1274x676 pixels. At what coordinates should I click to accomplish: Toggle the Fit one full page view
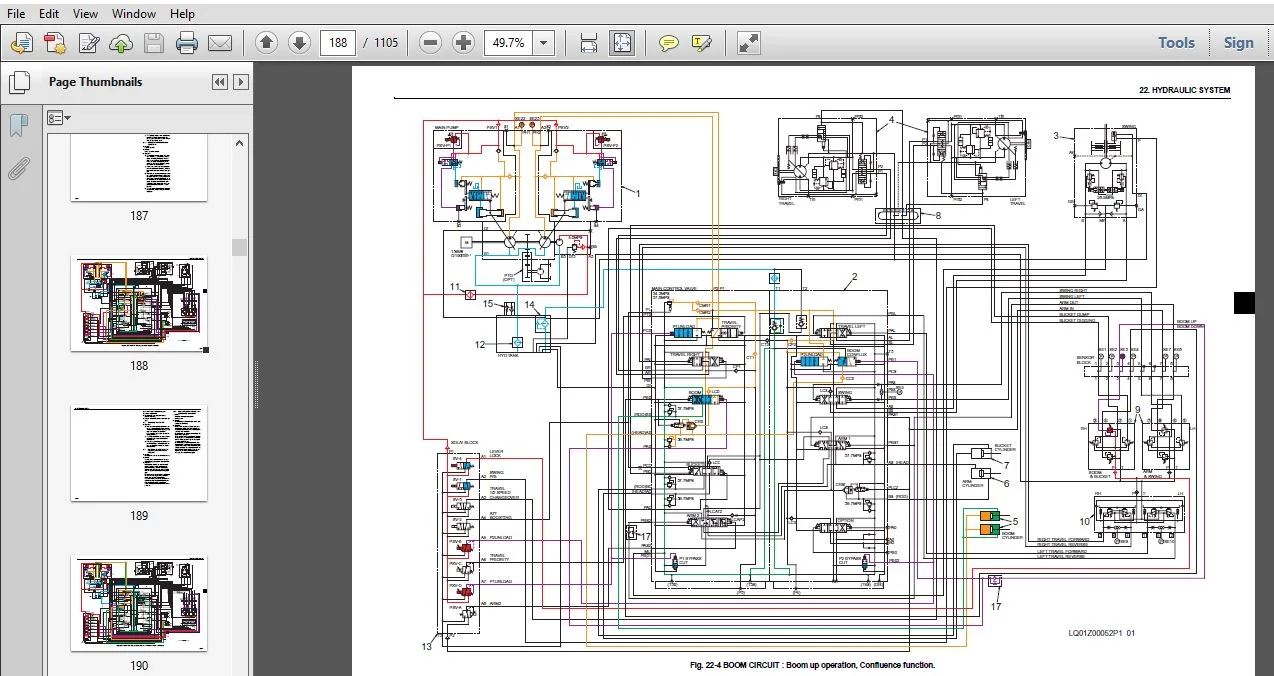point(622,43)
